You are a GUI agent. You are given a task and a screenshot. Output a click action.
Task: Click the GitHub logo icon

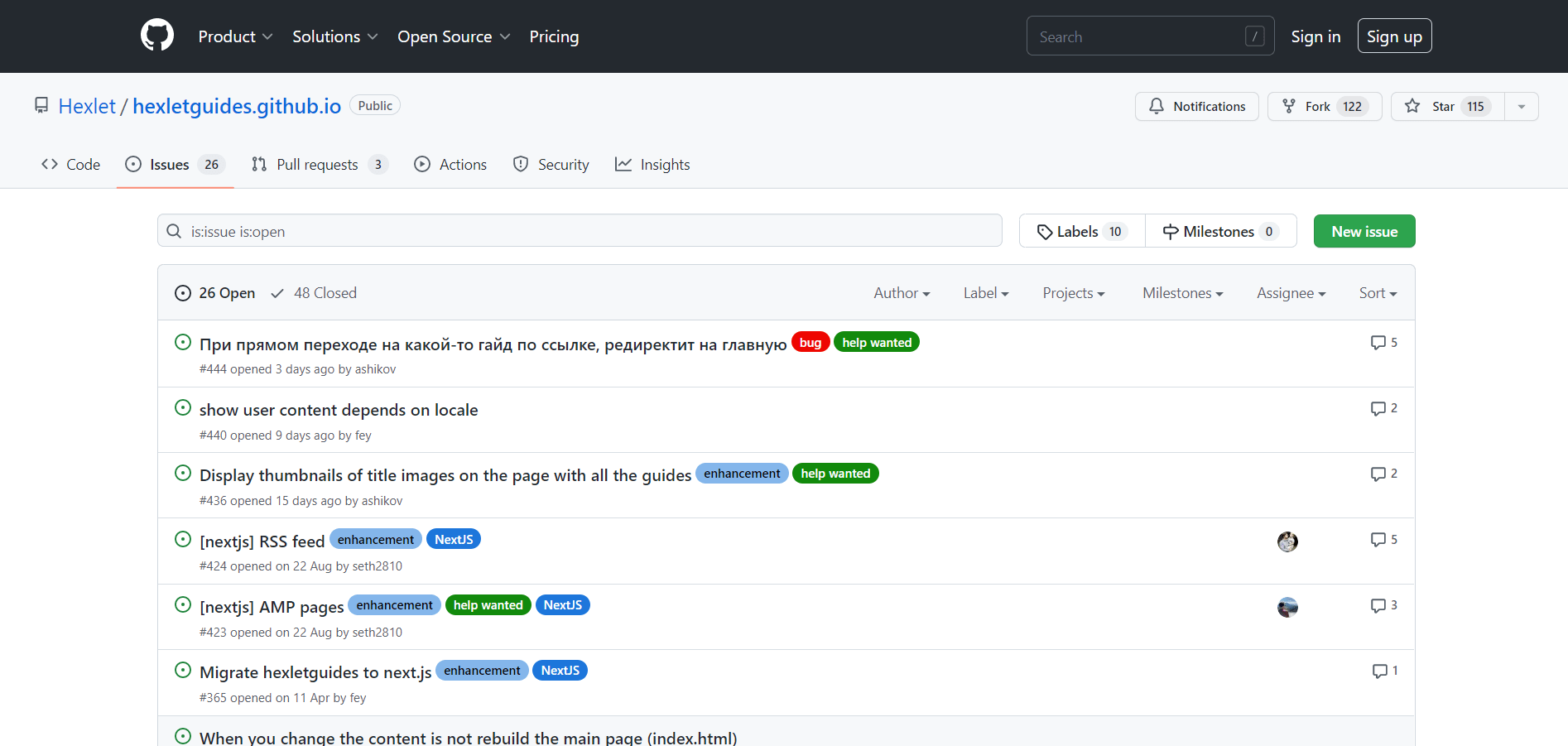click(157, 36)
